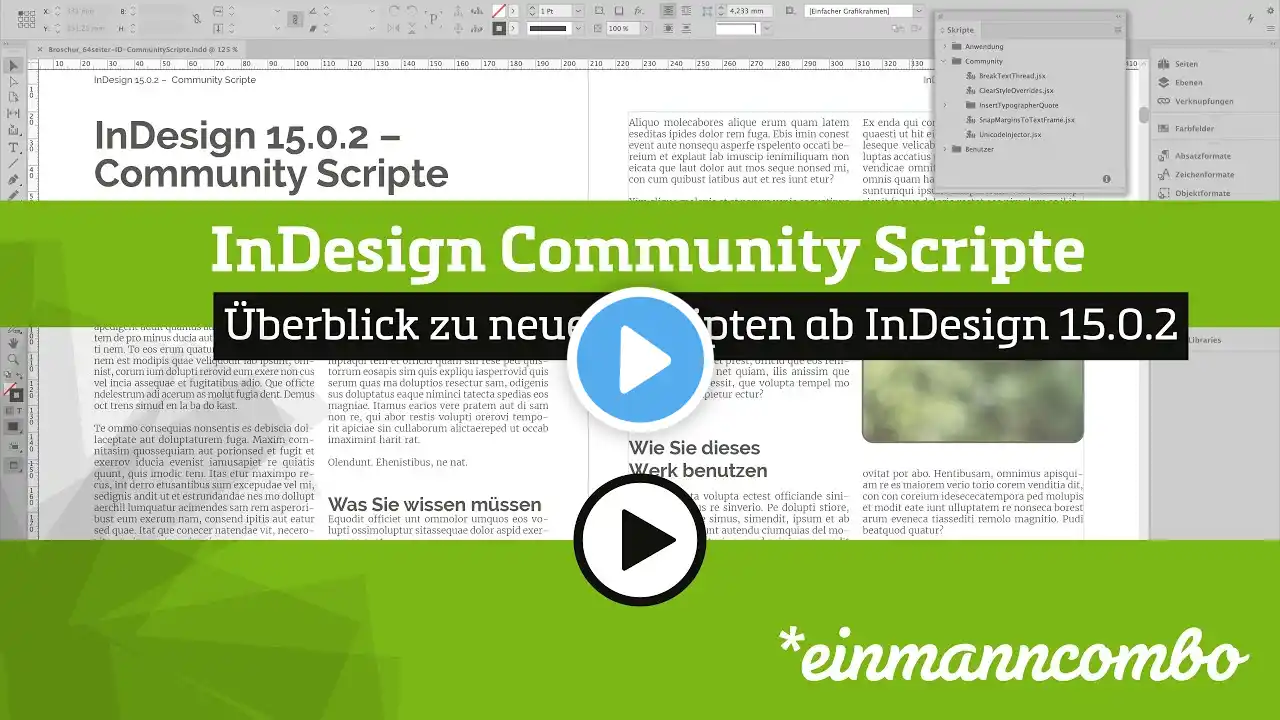Open the Objektformate panel
This screenshot has width=1280, height=720.
point(1194,193)
